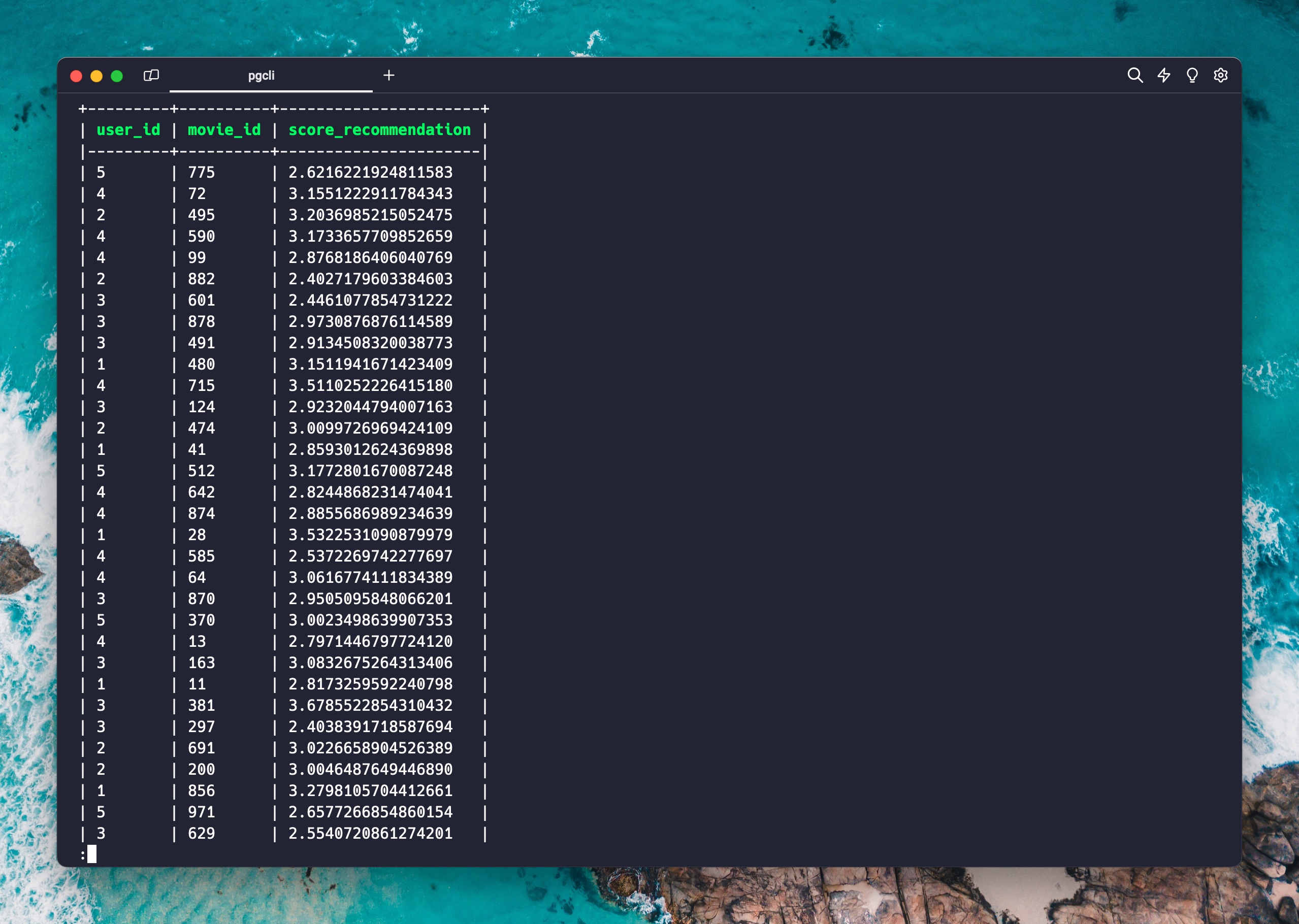Close the window with red button
The width and height of the screenshot is (1299, 924).
coord(76,76)
